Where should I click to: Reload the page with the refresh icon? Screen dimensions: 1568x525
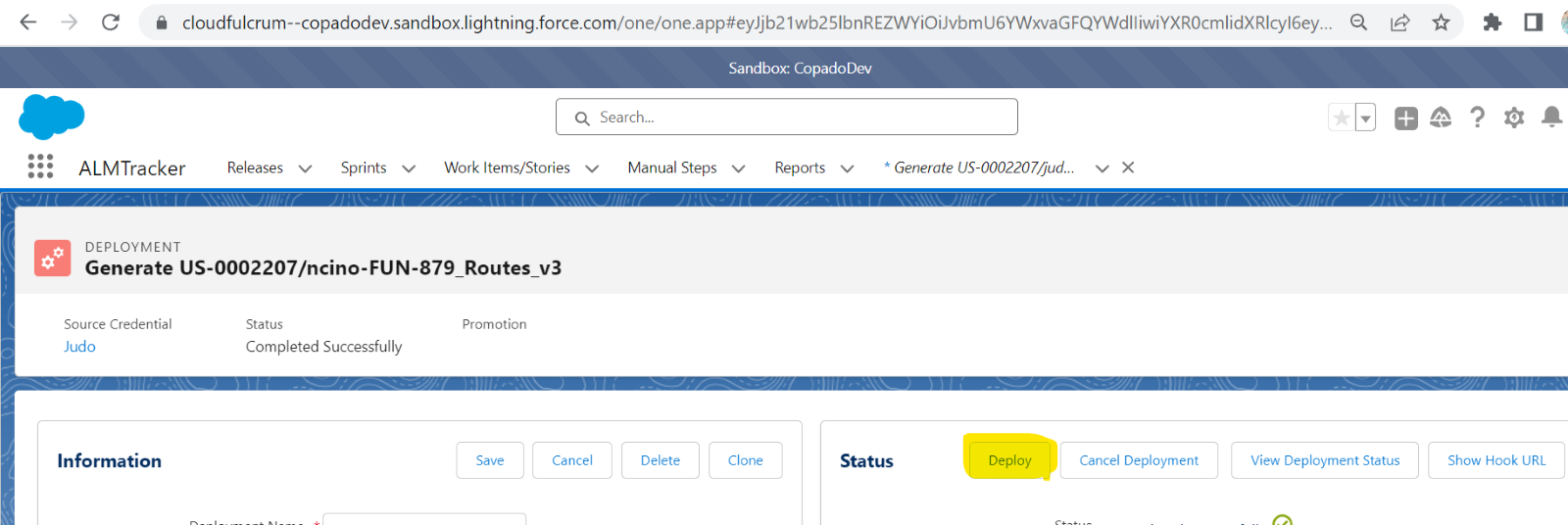pos(111,22)
